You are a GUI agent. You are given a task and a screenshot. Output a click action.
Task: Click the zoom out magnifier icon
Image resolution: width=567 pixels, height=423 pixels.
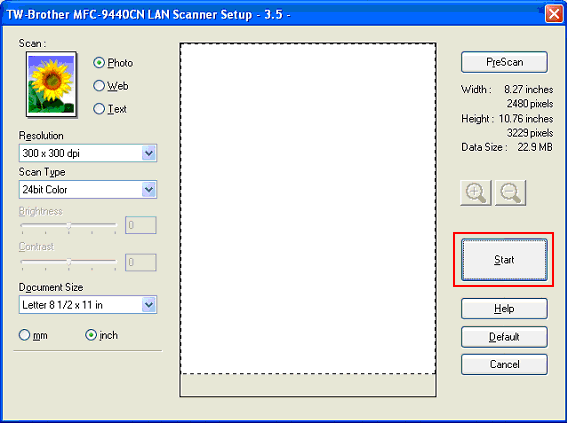(510, 193)
